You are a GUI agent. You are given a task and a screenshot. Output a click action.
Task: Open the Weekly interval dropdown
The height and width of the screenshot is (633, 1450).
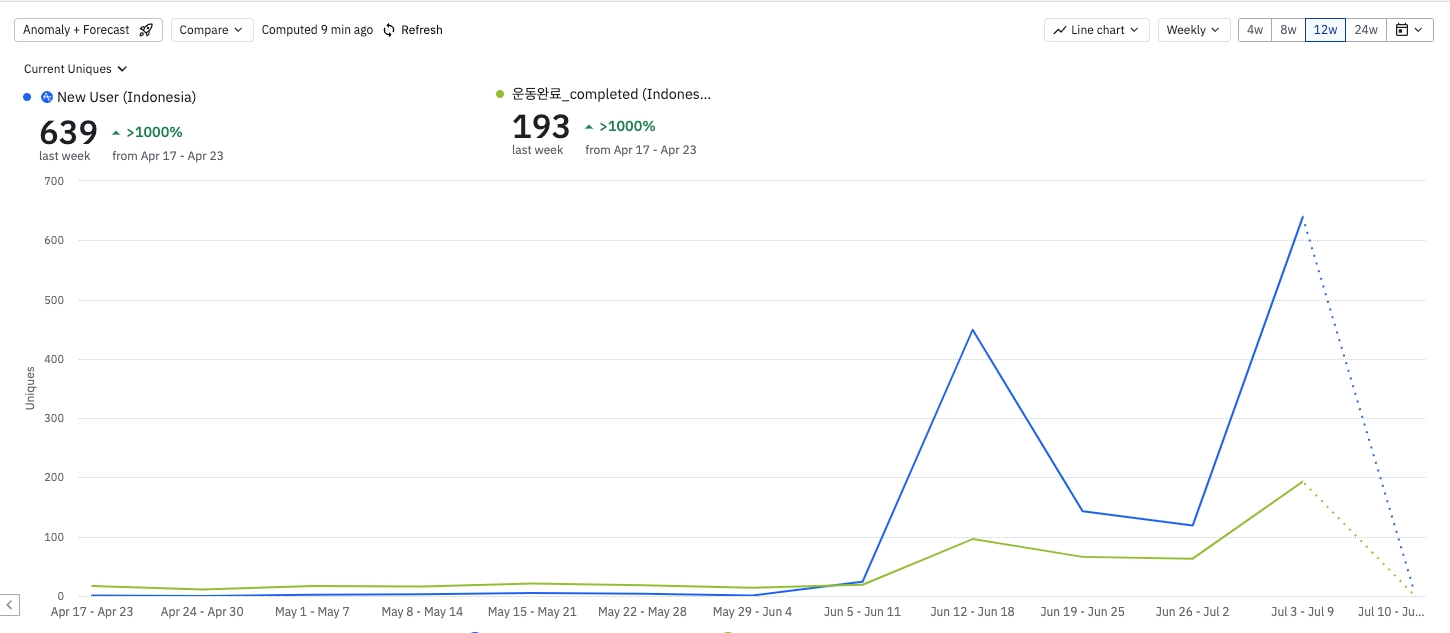[x=1194, y=30]
